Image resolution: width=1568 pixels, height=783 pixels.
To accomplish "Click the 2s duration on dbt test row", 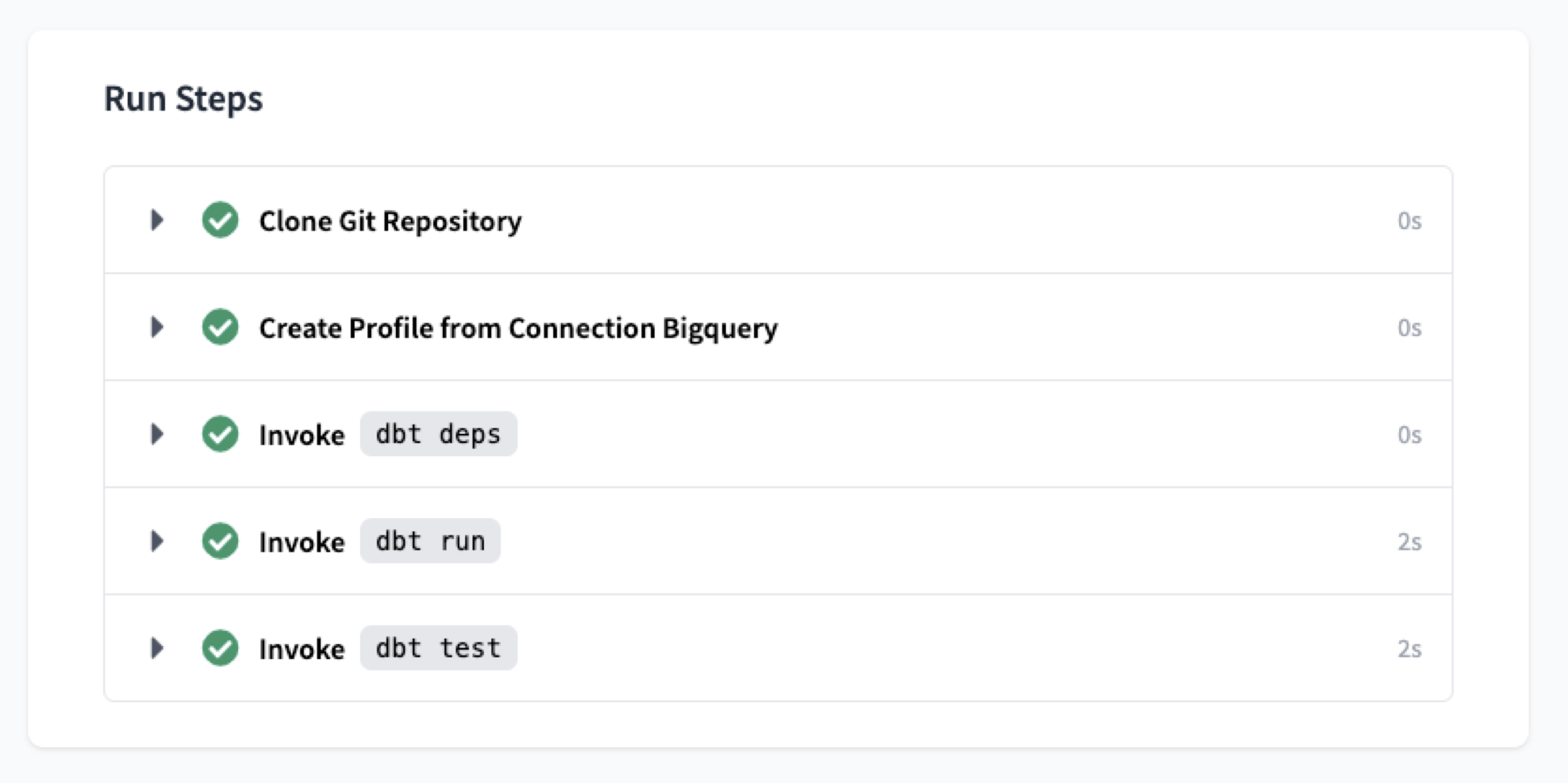I will tap(1409, 649).
